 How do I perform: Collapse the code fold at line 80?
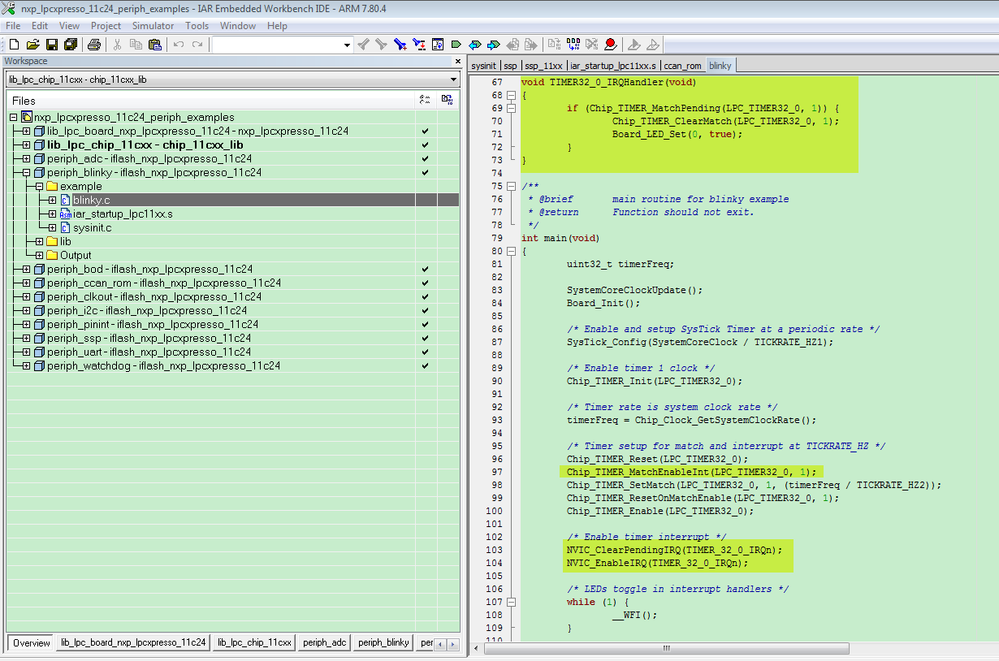[x=511, y=251]
